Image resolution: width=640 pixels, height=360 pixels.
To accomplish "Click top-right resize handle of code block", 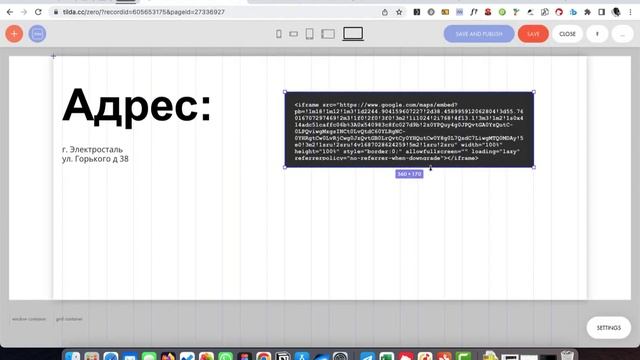I will pyautogui.click(x=533, y=92).
